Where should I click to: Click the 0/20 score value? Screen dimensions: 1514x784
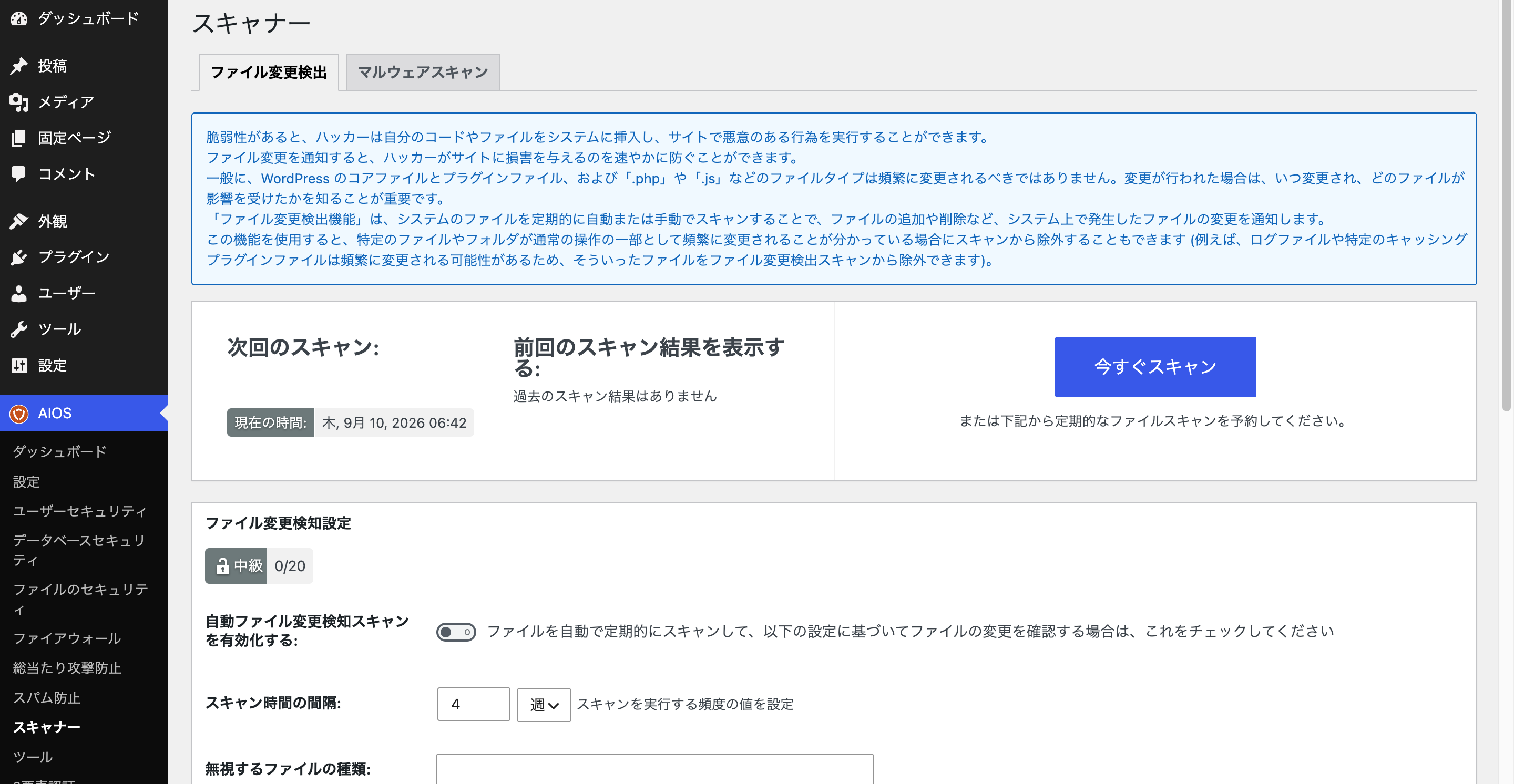click(290, 566)
